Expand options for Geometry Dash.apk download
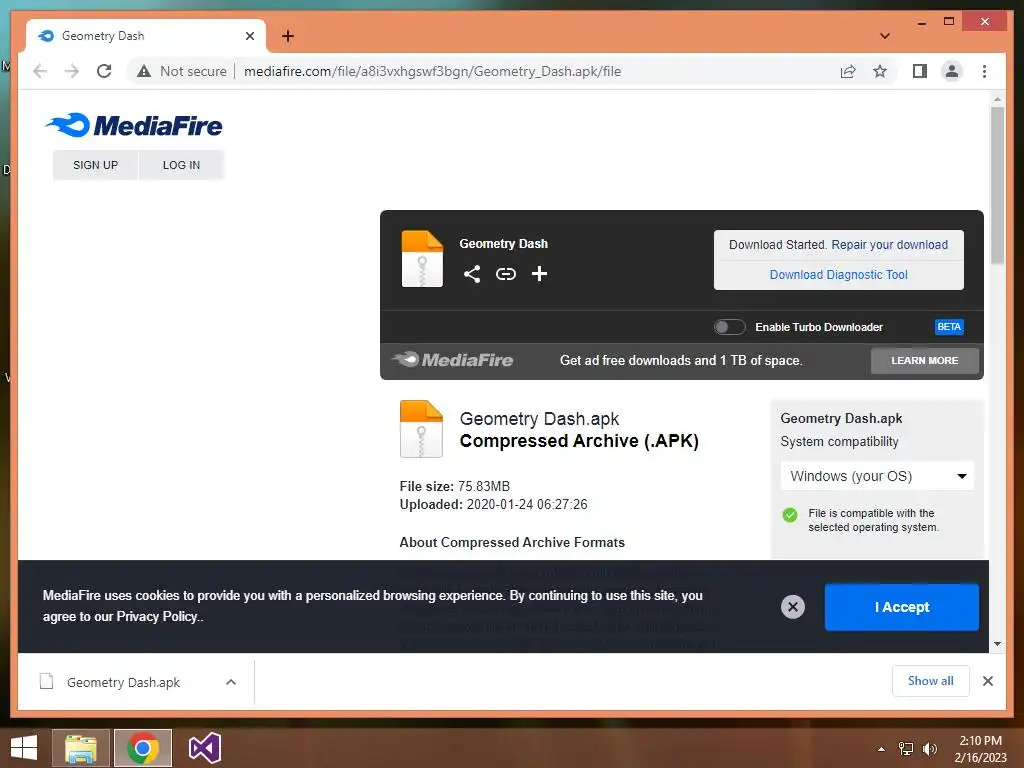Viewport: 1024px width, 768px height. (231, 682)
